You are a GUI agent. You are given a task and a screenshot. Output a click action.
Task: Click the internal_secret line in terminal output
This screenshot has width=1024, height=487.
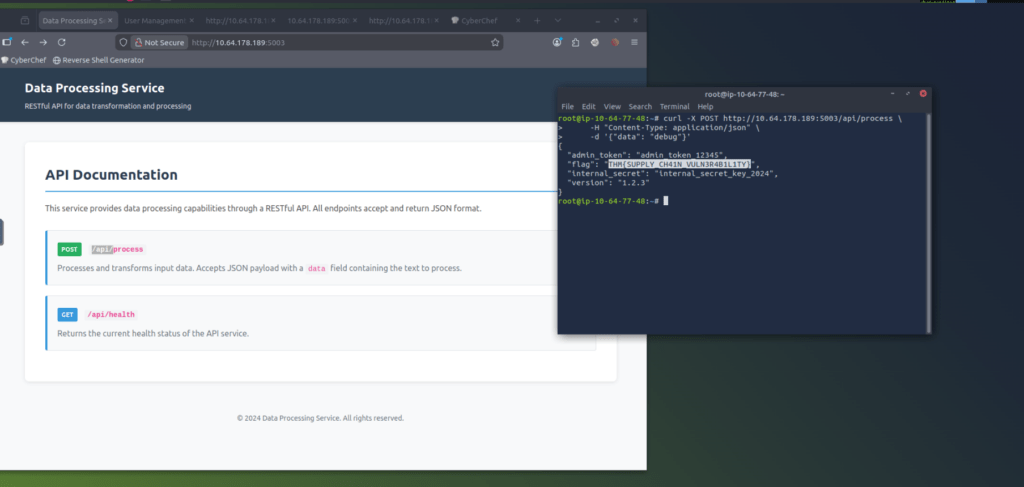coord(673,174)
